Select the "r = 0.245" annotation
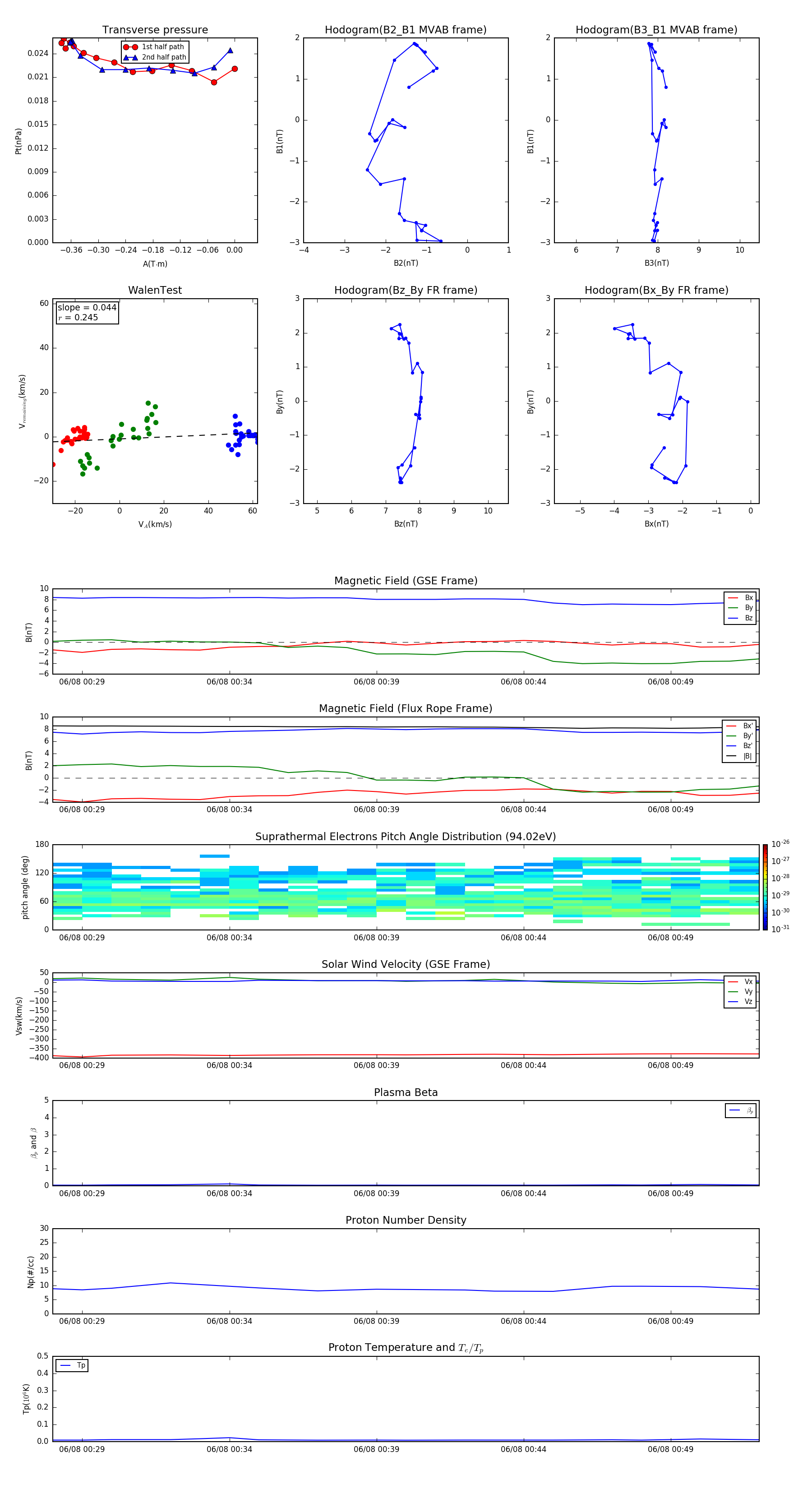 78,317
